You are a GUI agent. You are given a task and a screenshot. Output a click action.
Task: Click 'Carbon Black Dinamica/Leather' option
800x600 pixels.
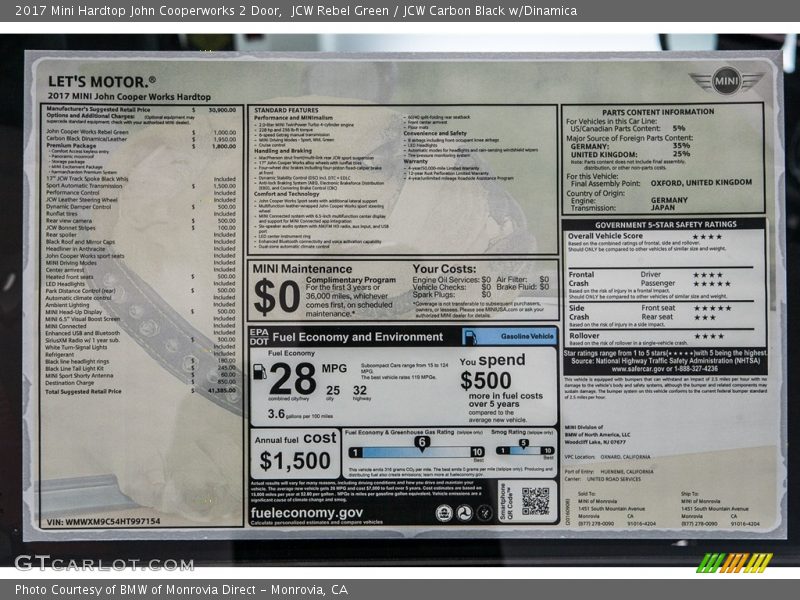click(141, 139)
